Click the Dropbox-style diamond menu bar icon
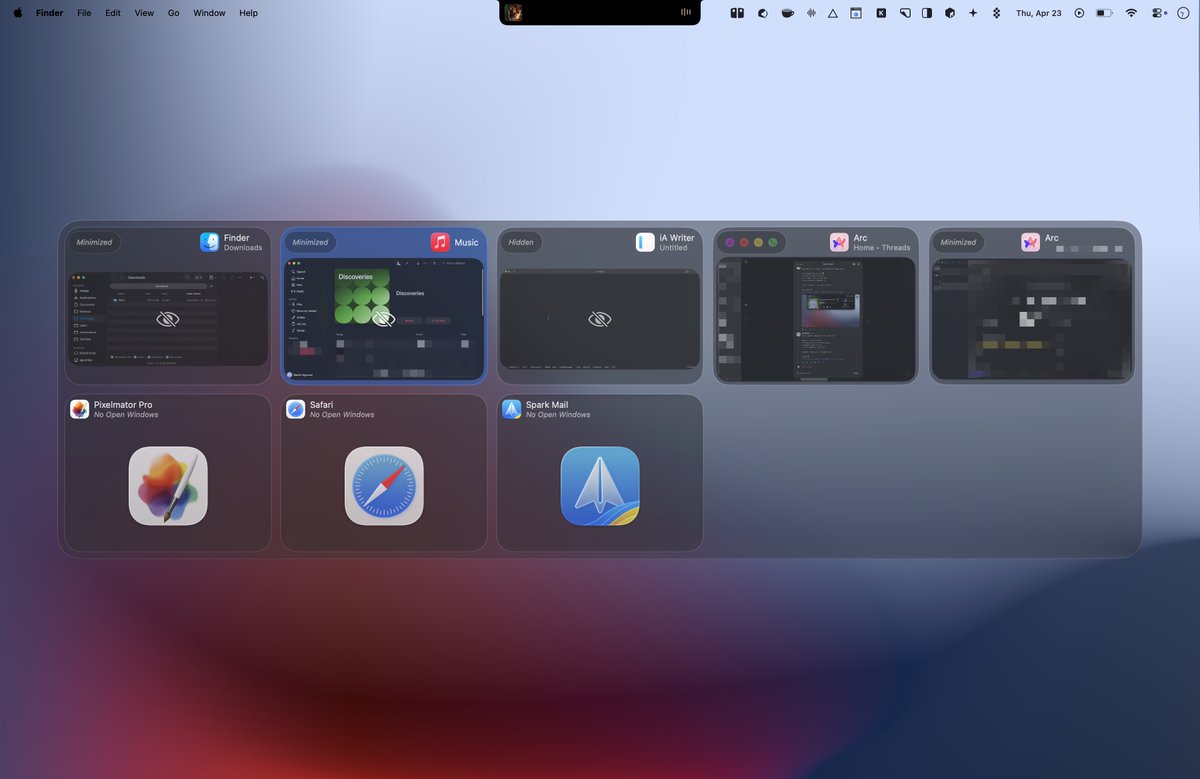The height and width of the screenshot is (779, 1200). tap(996, 13)
